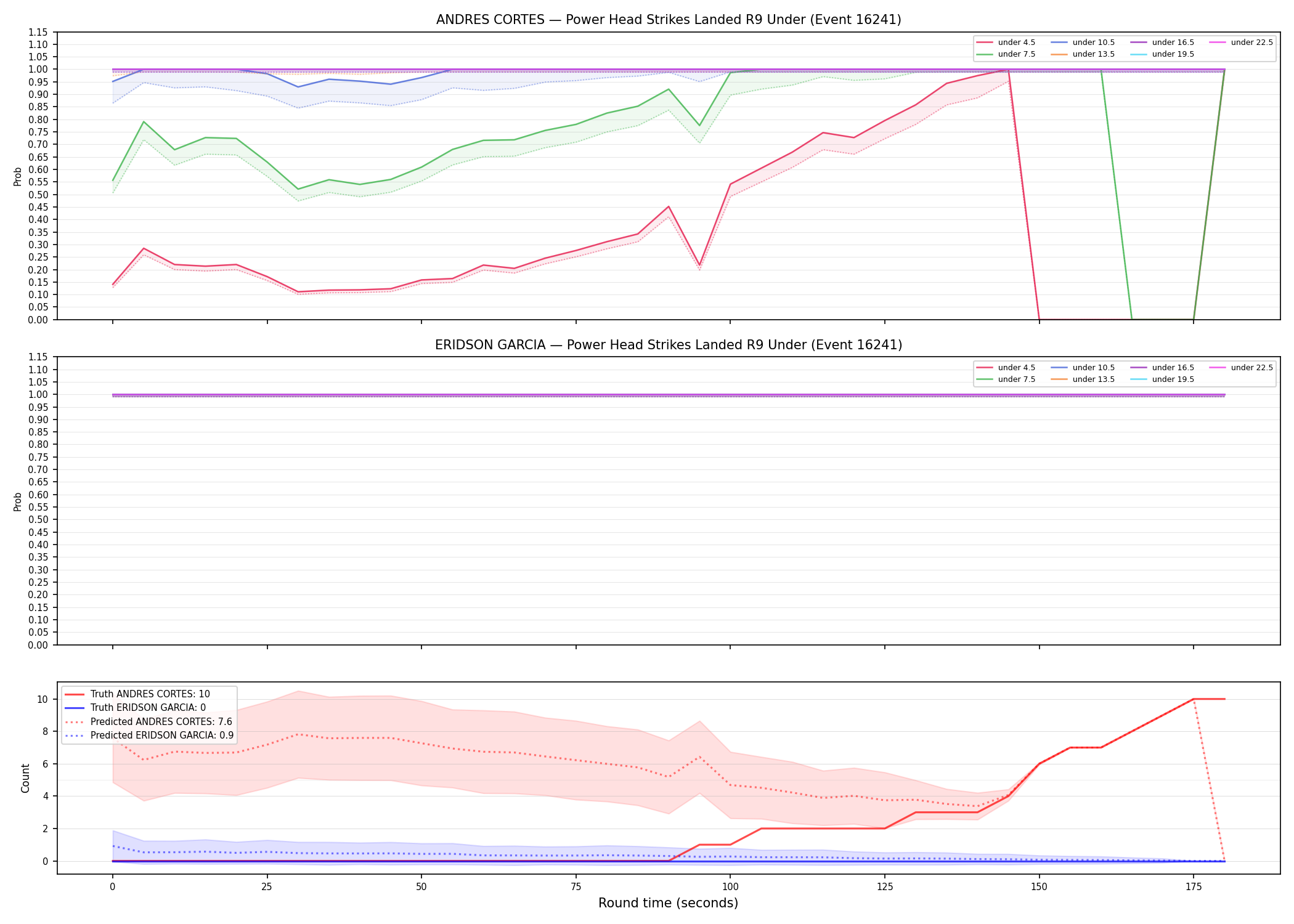The image size is (1294, 924).
Task: Click x-axis tick label 25
Action: coord(267,887)
